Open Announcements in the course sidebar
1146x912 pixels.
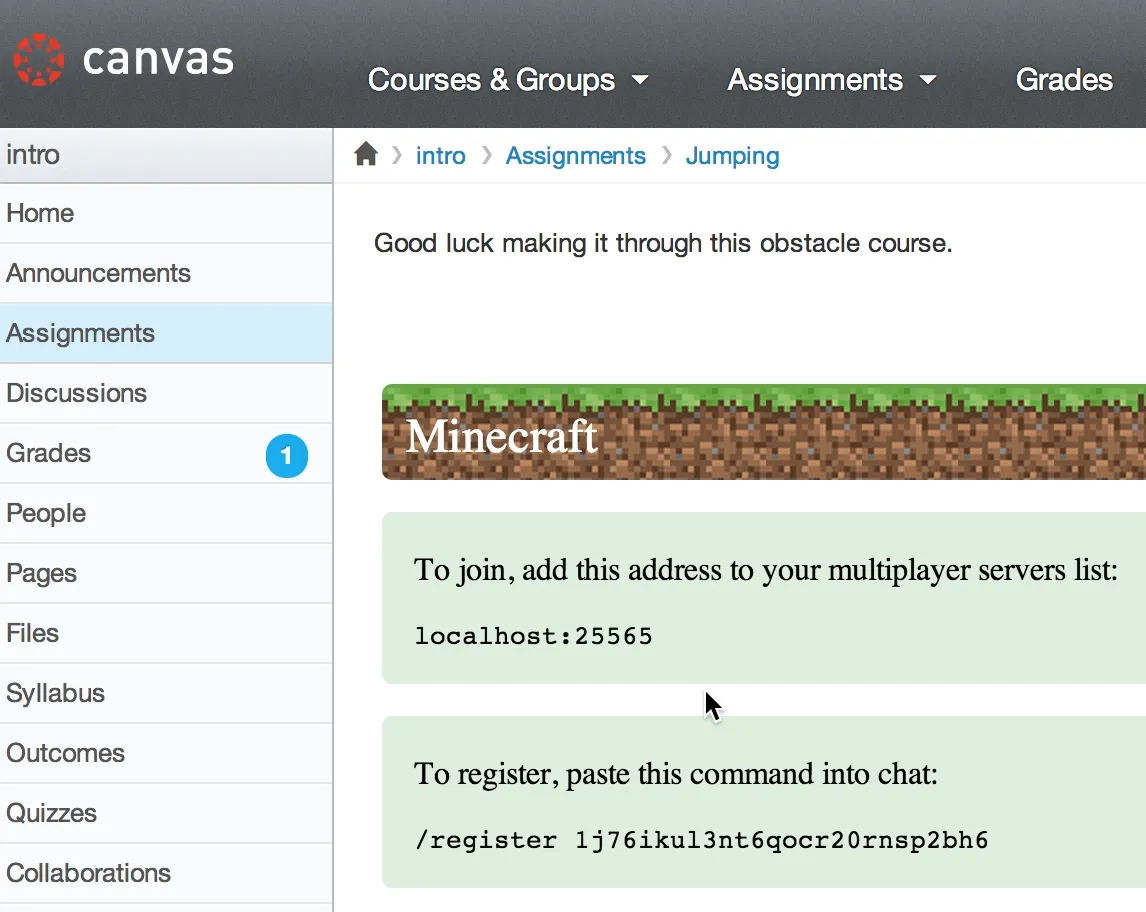point(166,273)
